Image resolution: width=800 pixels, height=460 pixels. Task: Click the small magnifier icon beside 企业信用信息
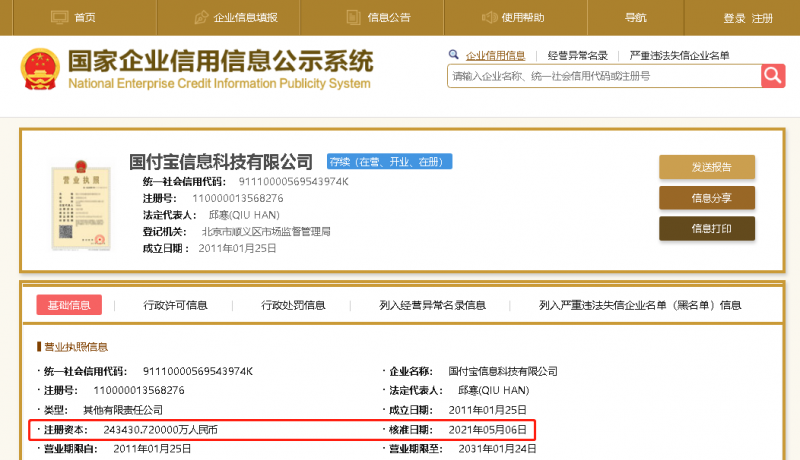pos(453,55)
